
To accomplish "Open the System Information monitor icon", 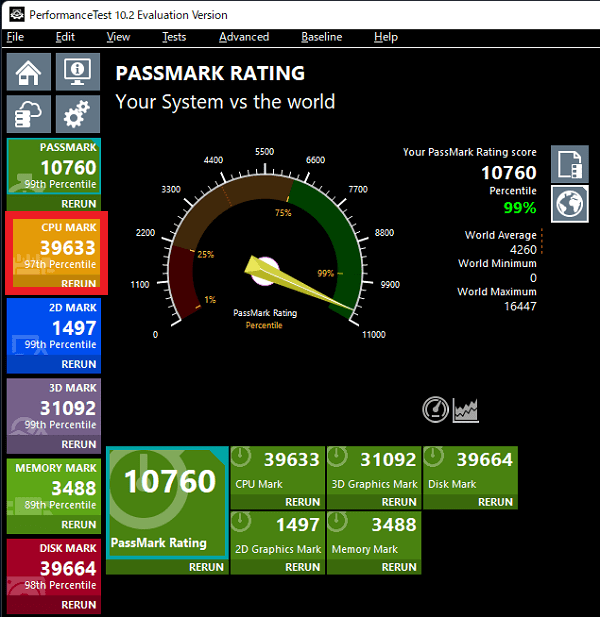I will pos(78,72).
